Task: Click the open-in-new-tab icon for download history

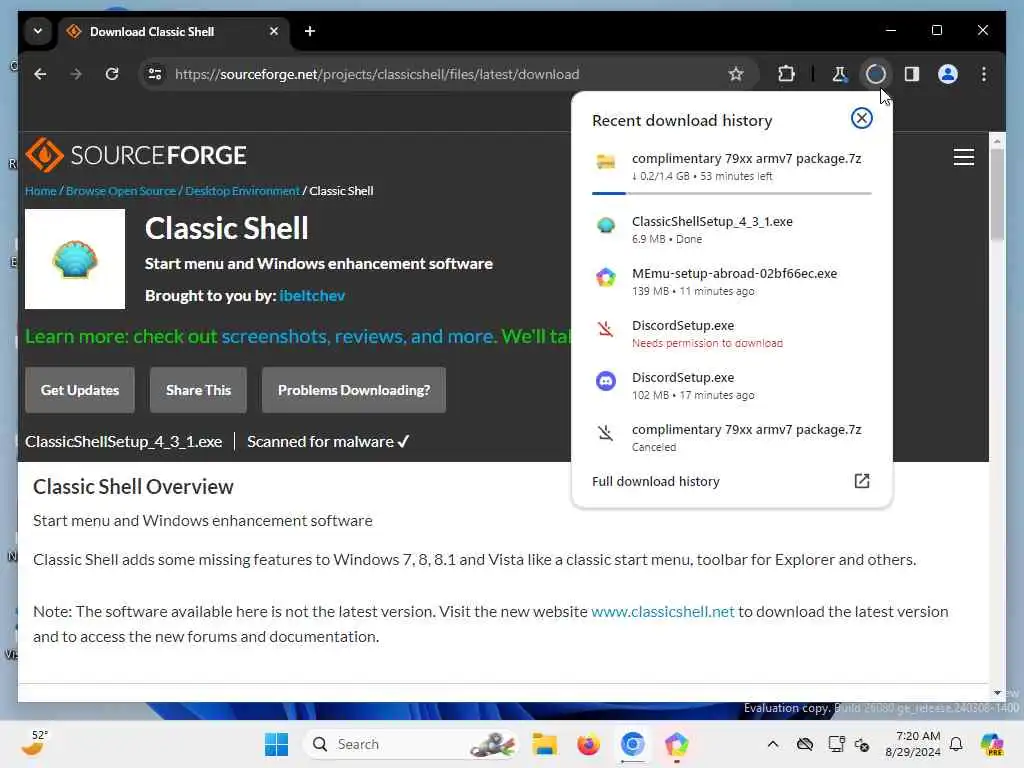Action: click(x=861, y=481)
